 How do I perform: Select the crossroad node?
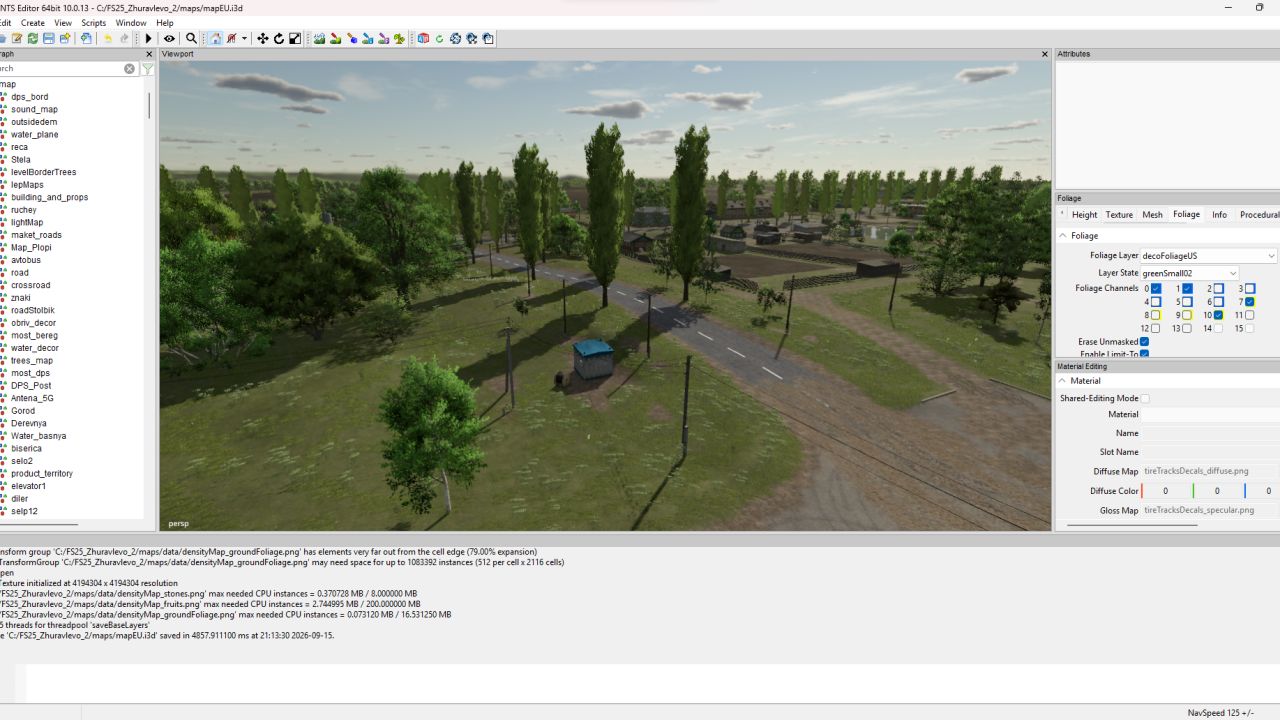(31, 286)
